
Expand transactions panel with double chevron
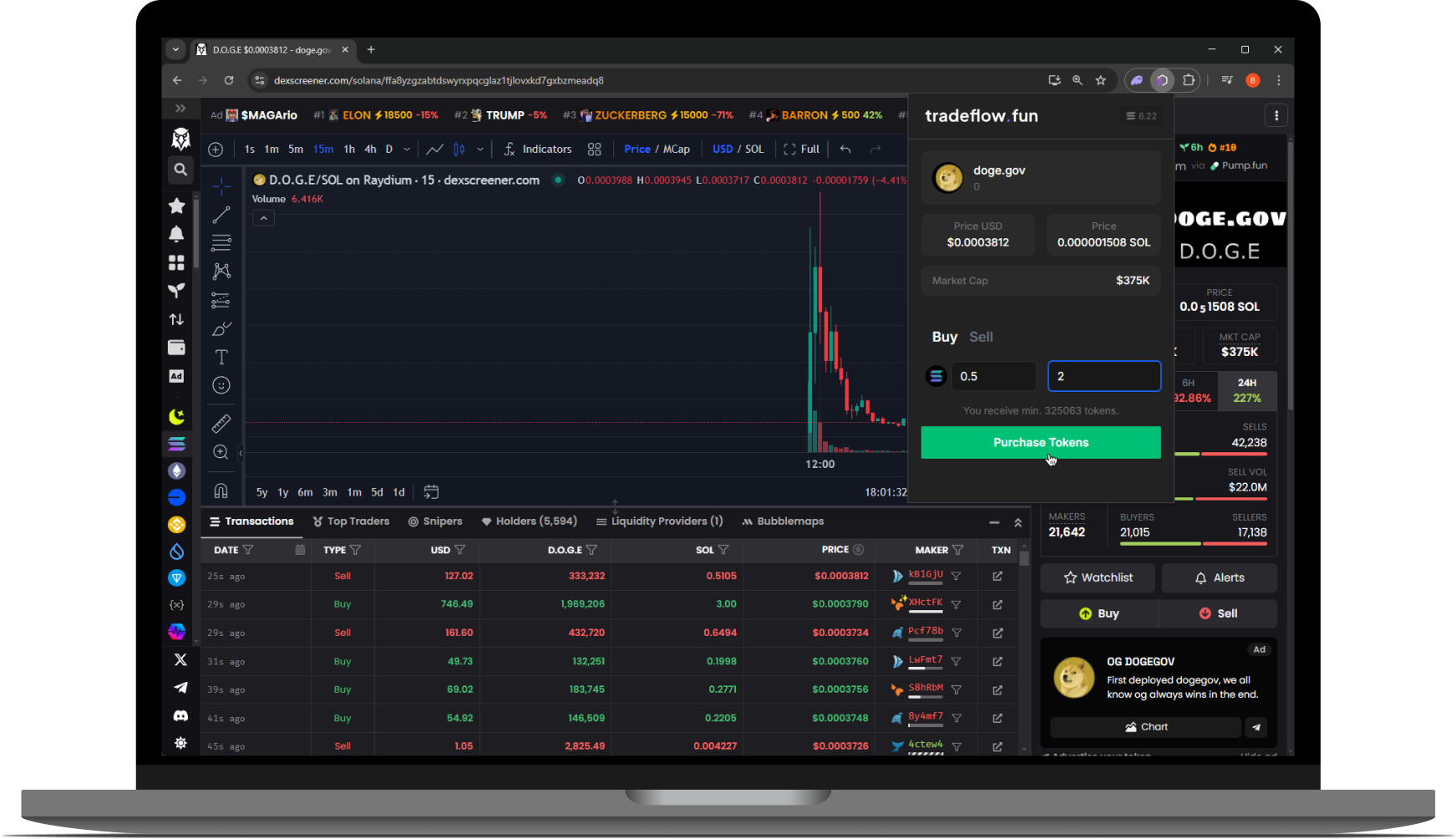tap(1017, 522)
